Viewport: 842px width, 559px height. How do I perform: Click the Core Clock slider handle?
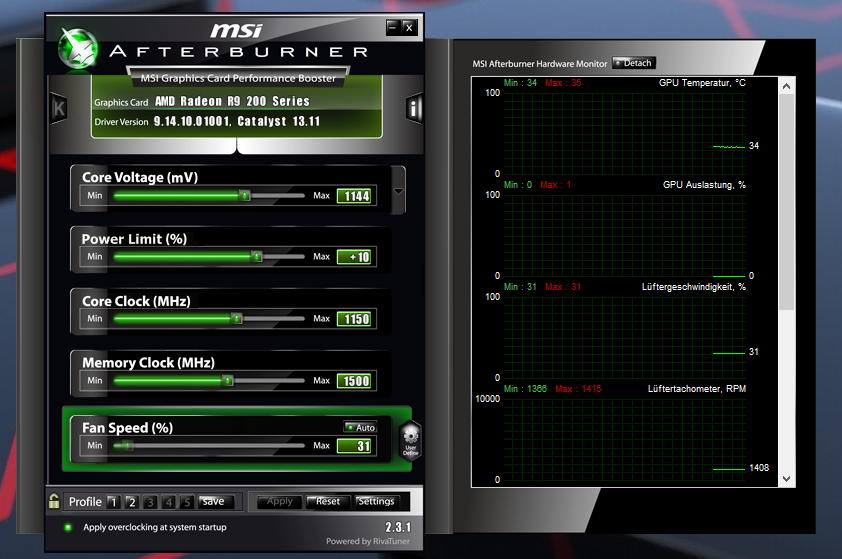(x=237, y=319)
